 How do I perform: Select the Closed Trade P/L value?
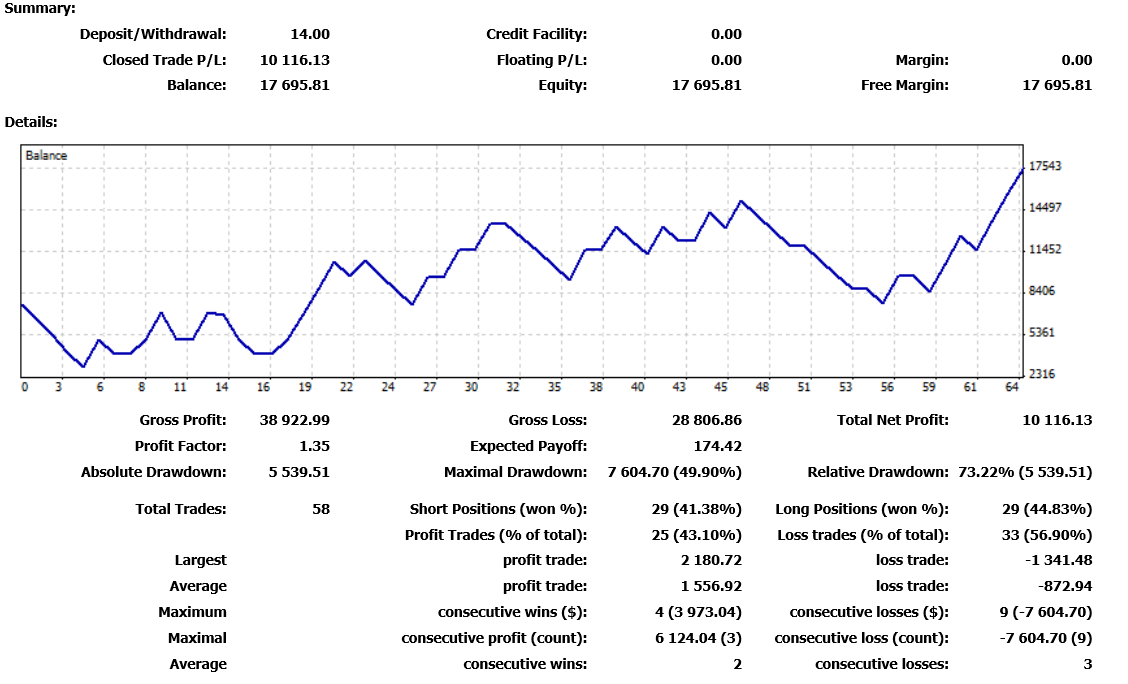295,60
